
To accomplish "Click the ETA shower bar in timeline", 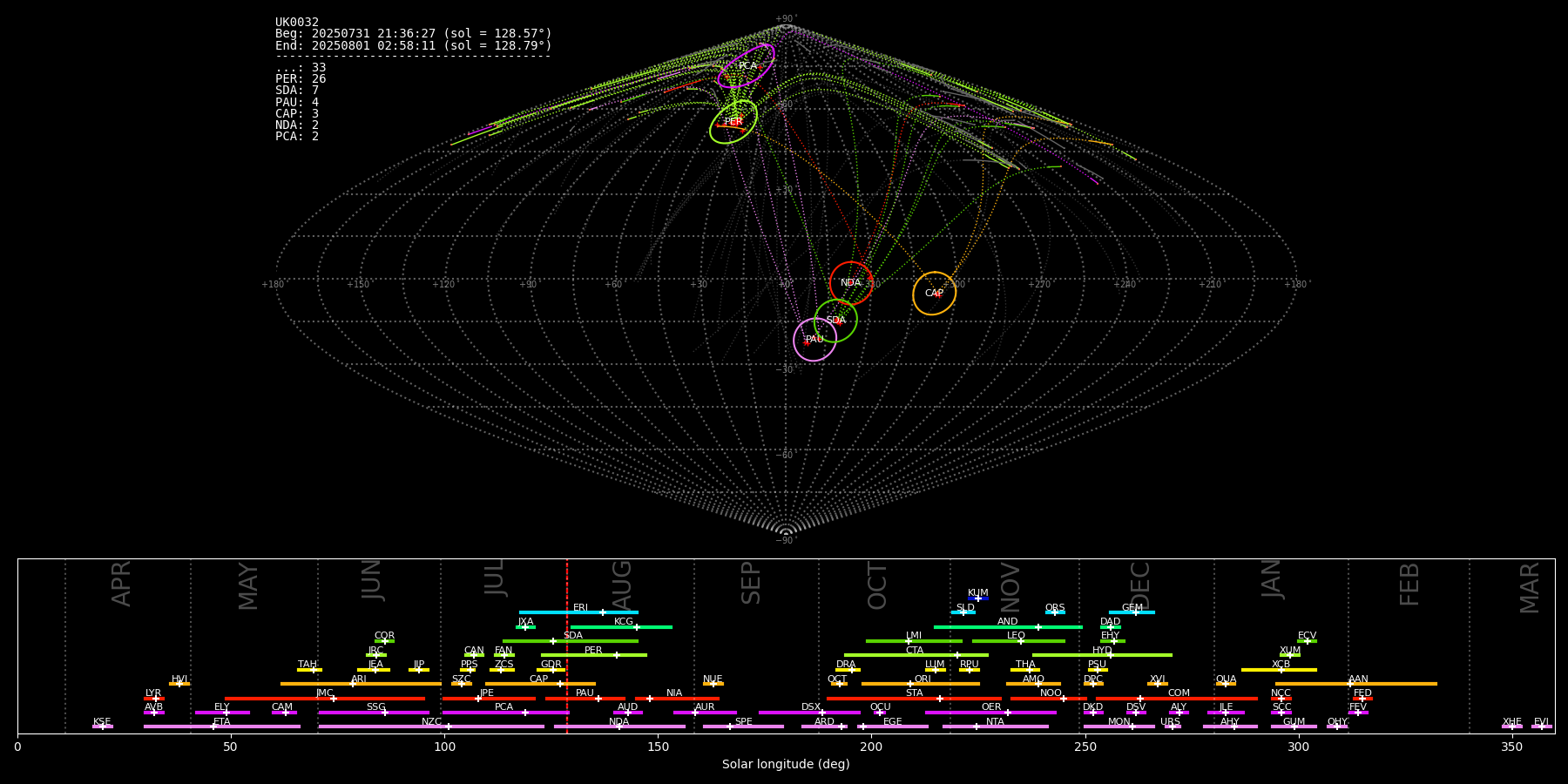I will click(222, 727).
